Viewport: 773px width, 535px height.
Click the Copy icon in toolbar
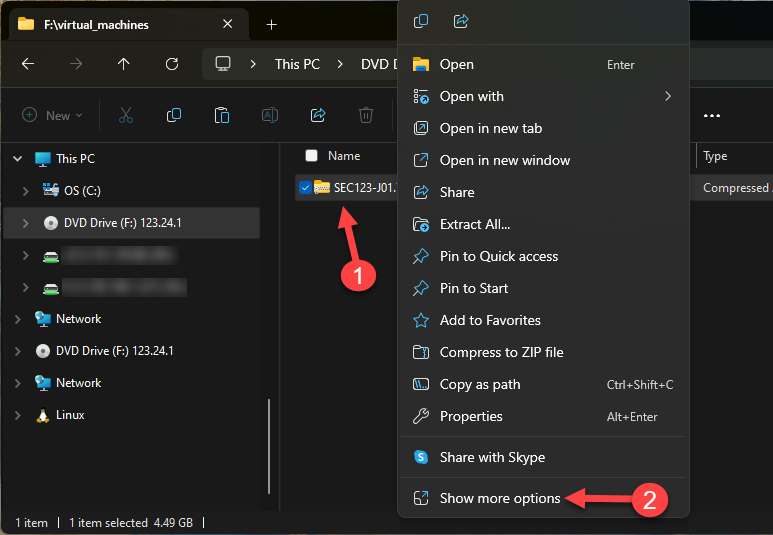tap(174, 115)
